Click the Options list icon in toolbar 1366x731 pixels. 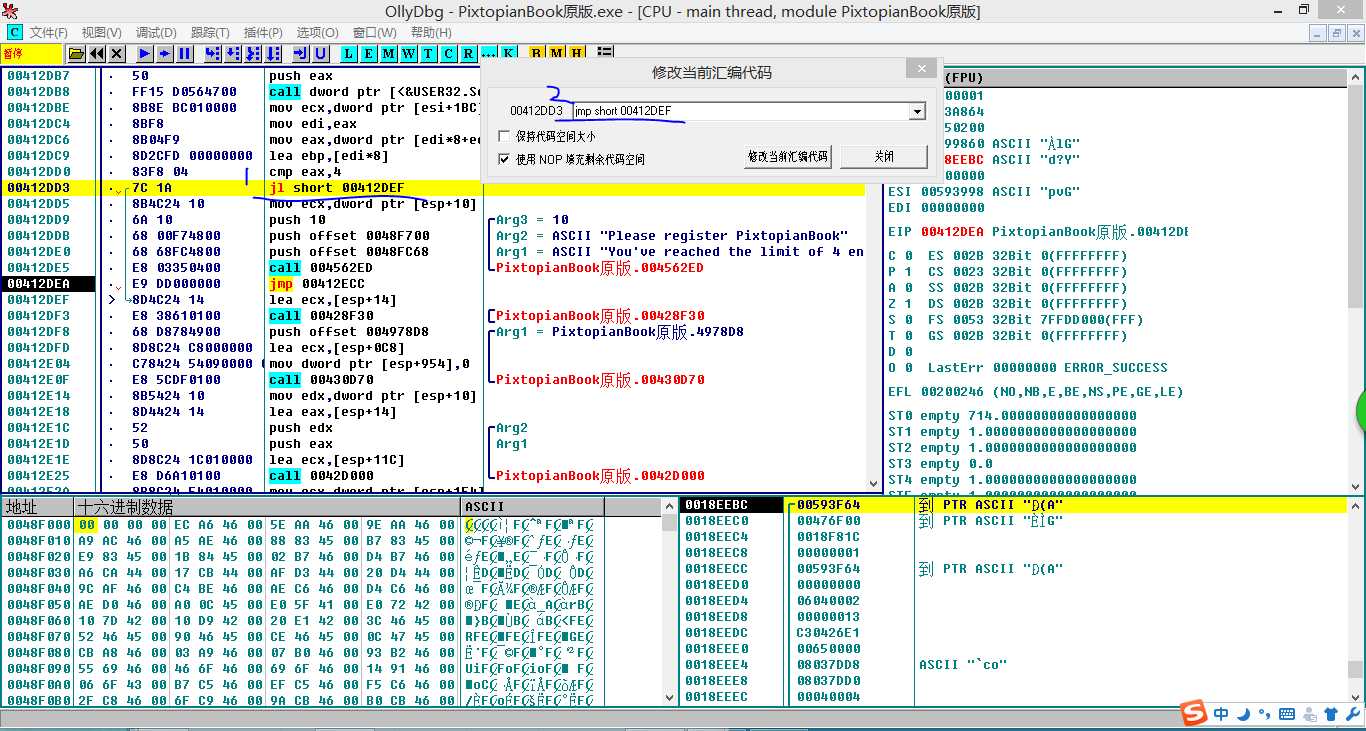tap(605, 53)
